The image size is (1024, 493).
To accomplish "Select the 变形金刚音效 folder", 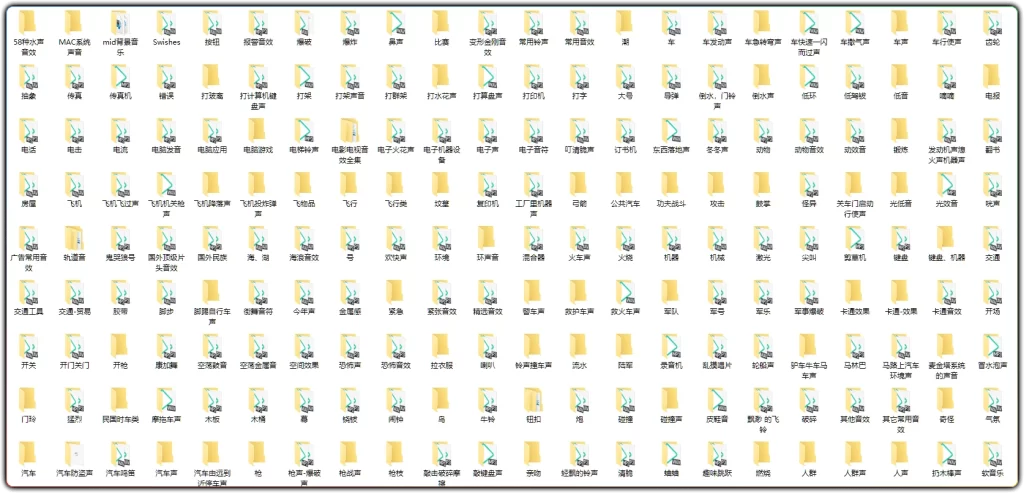I will point(487,31).
